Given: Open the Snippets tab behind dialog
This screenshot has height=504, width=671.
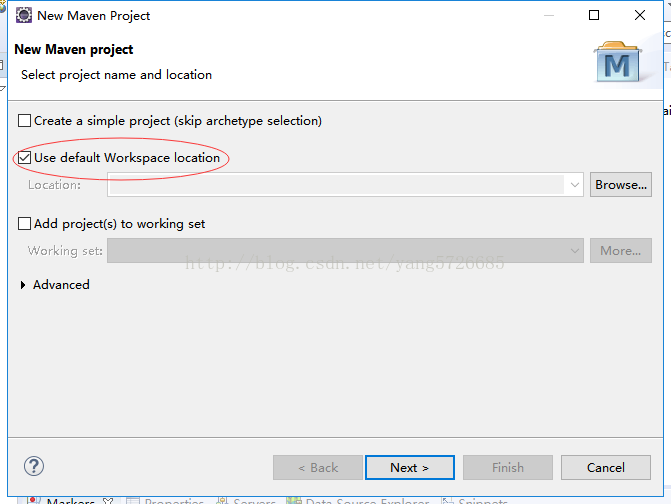Looking at the screenshot, I should pos(475,501).
